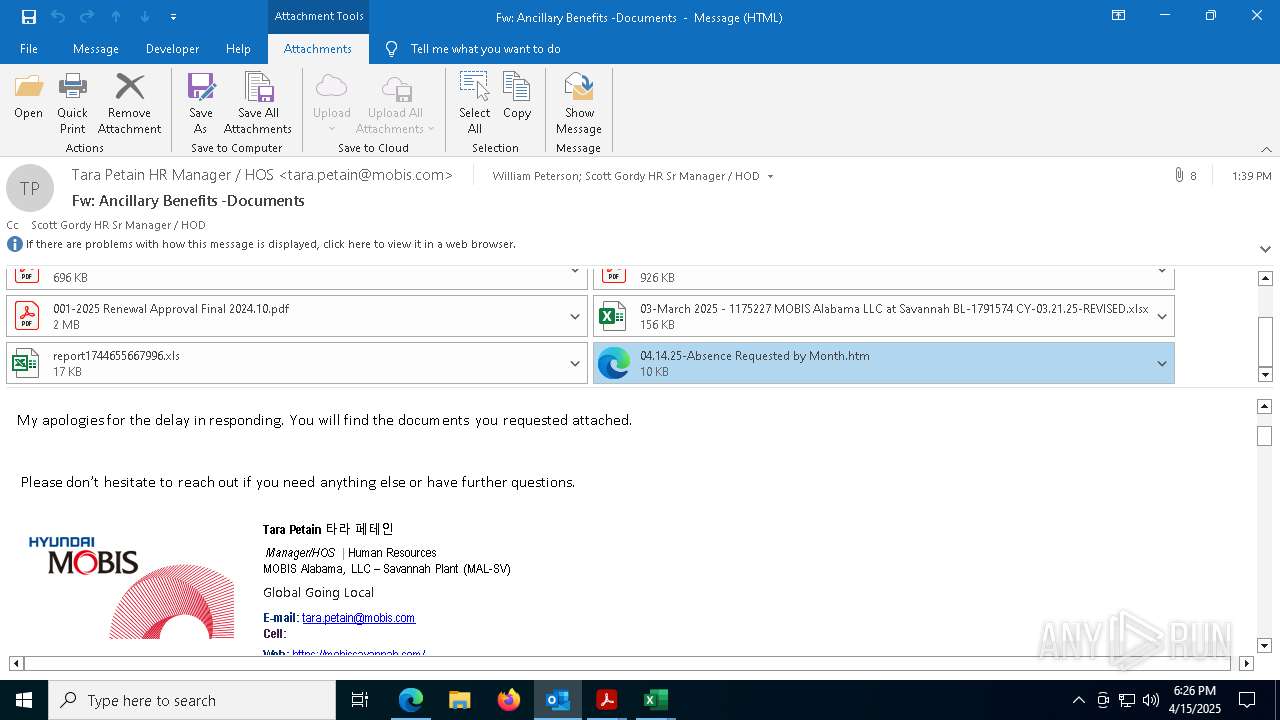Expand dropdown for Absence Requested htm attachment

1162,363
